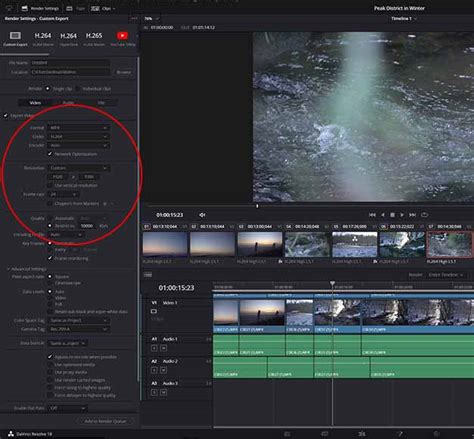Jump to first frame in viewer
The height and width of the screenshot is (439, 474).
click(x=372, y=215)
